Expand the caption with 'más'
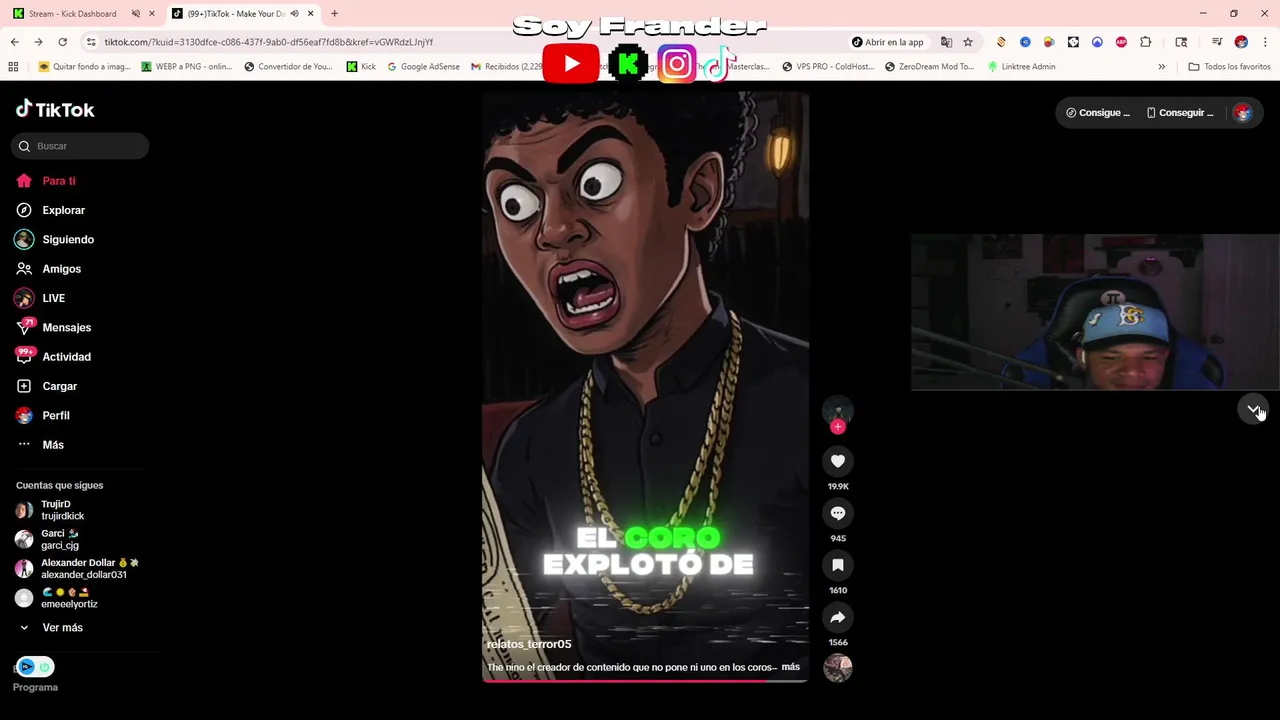The width and height of the screenshot is (1280, 720). [x=791, y=667]
